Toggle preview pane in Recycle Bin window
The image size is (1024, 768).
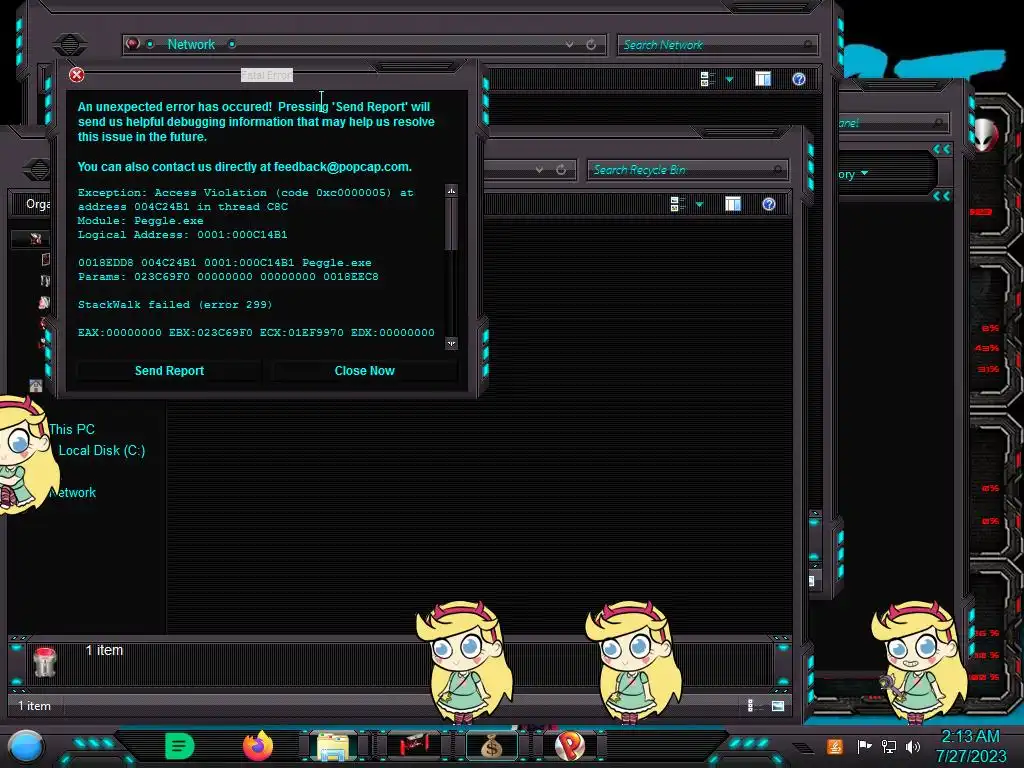733,204
